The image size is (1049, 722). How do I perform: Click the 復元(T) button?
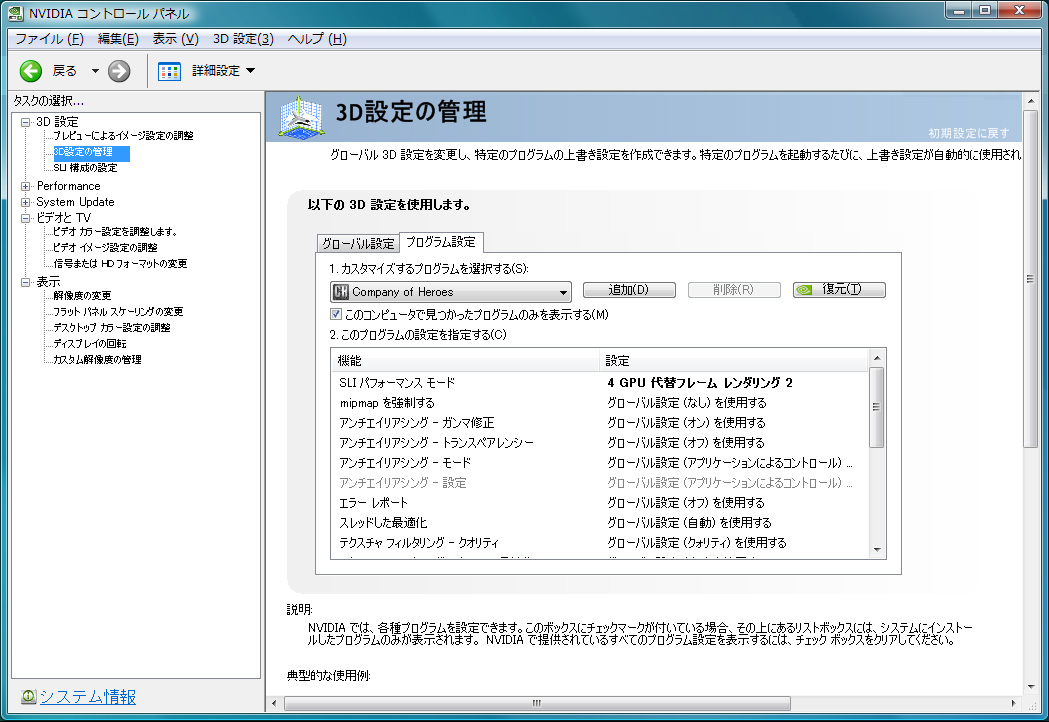click(x=839, y=290)
